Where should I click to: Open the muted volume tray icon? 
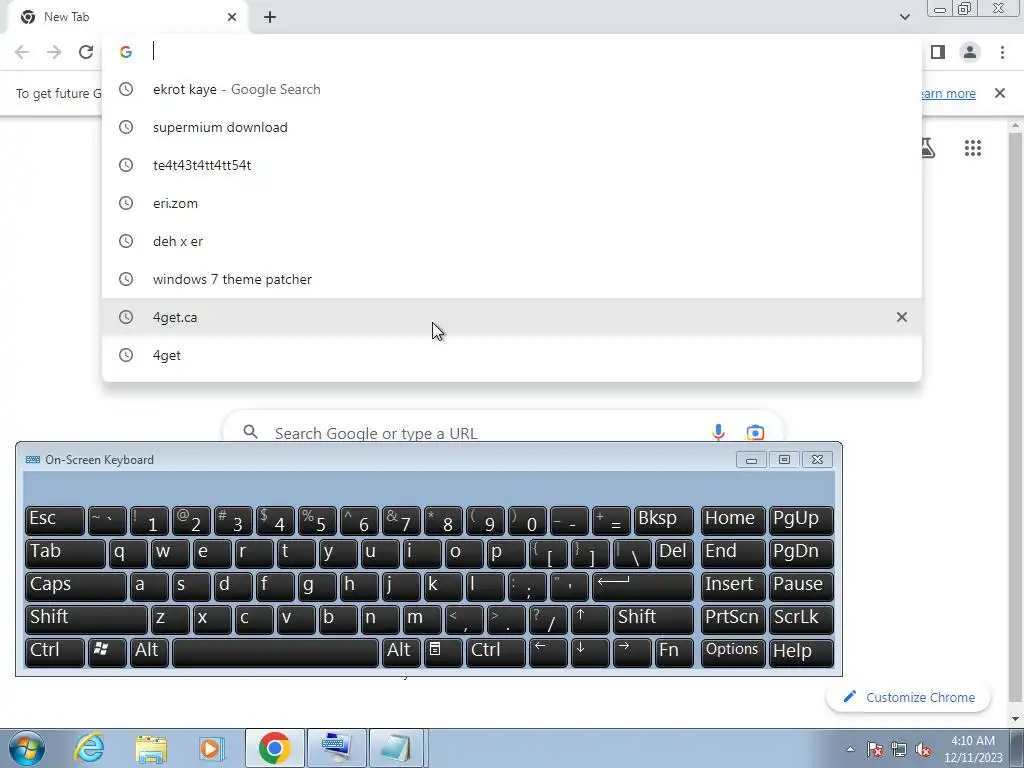coord(923,749)
